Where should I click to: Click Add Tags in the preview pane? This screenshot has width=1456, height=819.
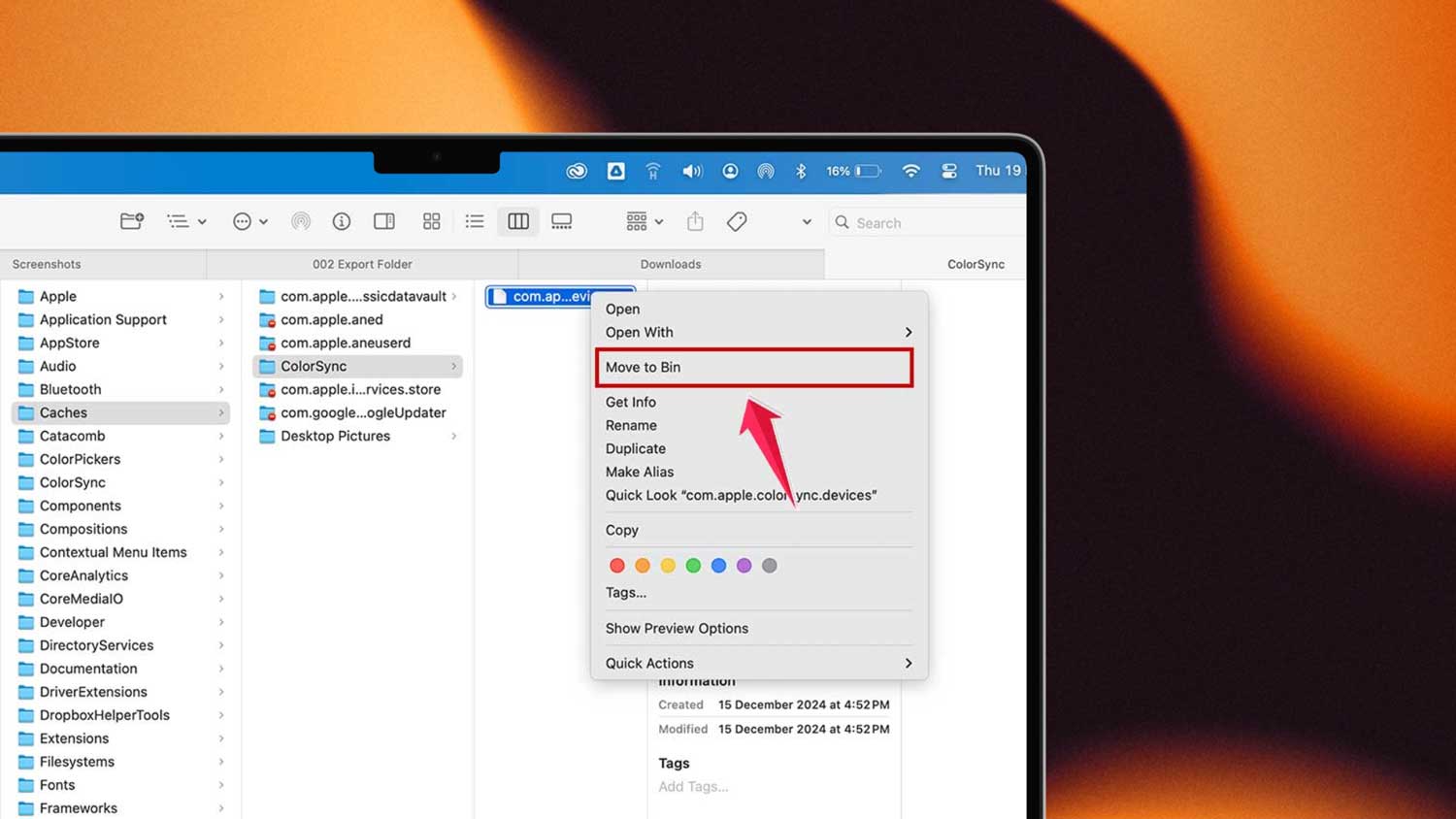click(x=693, y=786)
